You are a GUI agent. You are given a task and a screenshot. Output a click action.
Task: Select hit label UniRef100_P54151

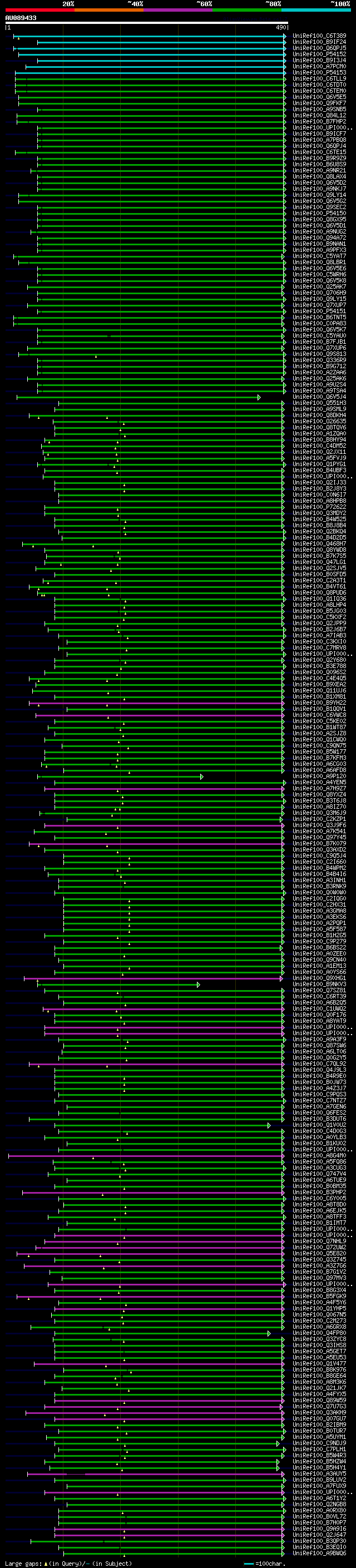click(x=319, y=311)
